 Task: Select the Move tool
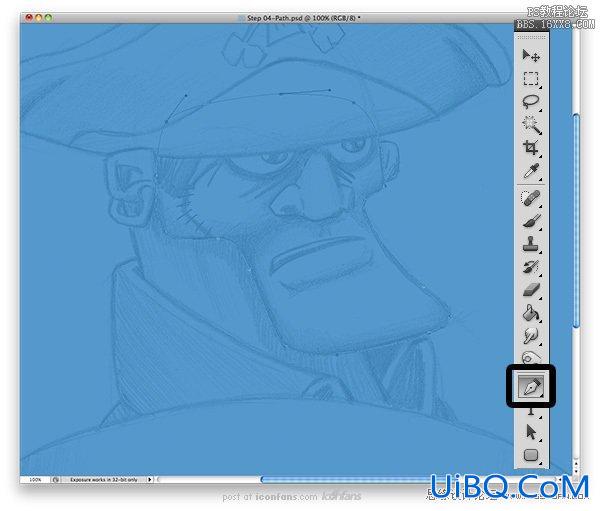click(x=531, y=56)
